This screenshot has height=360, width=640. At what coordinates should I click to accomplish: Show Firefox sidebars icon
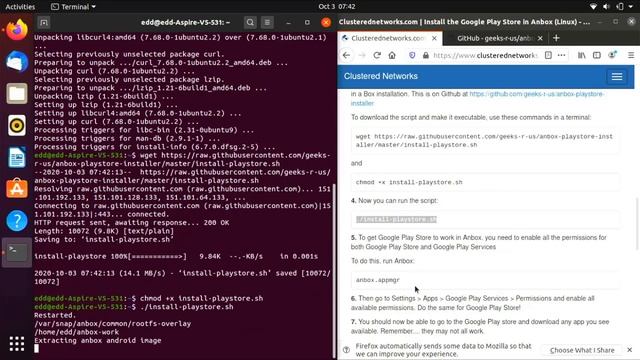pos(597,55)
